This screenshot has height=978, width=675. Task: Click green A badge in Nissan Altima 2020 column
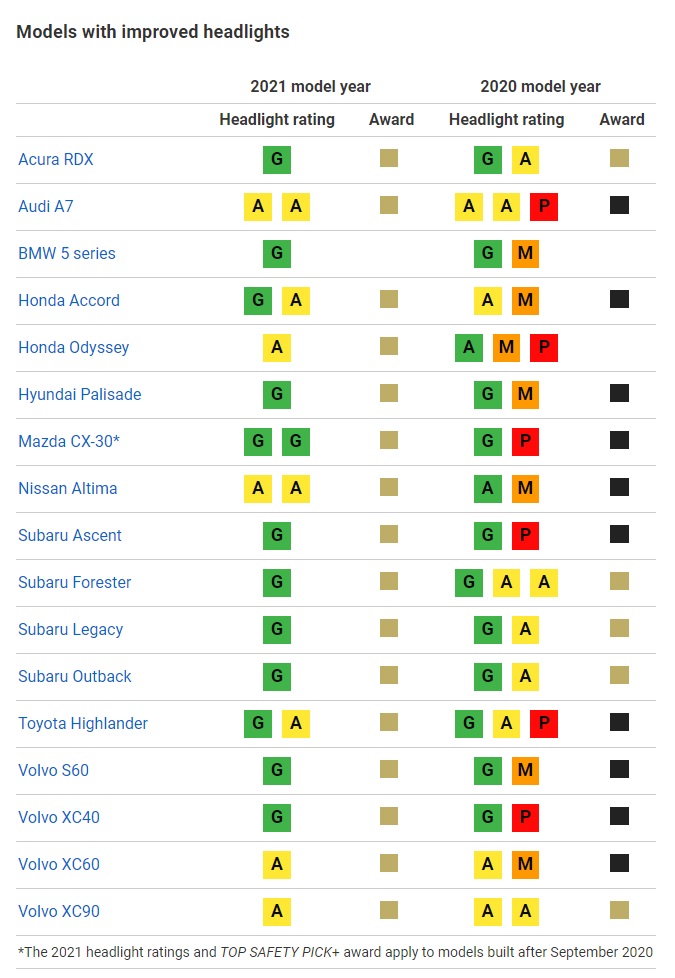pos(488,488)
